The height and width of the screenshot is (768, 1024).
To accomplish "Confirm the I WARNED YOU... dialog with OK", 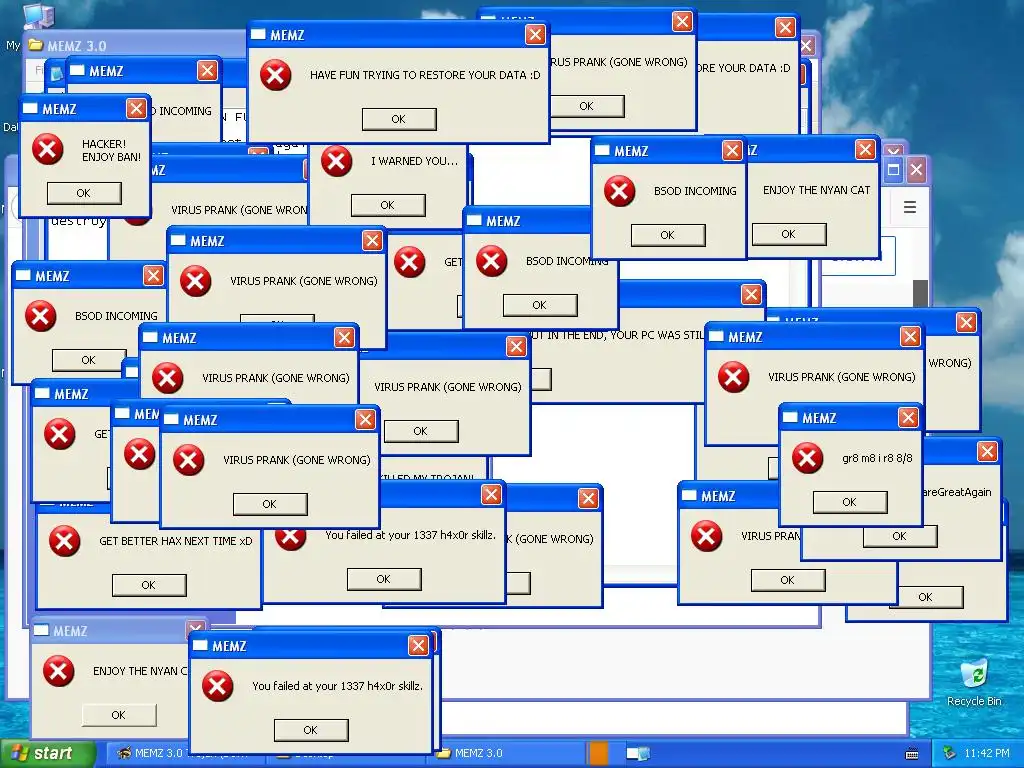I will point(388,205).
